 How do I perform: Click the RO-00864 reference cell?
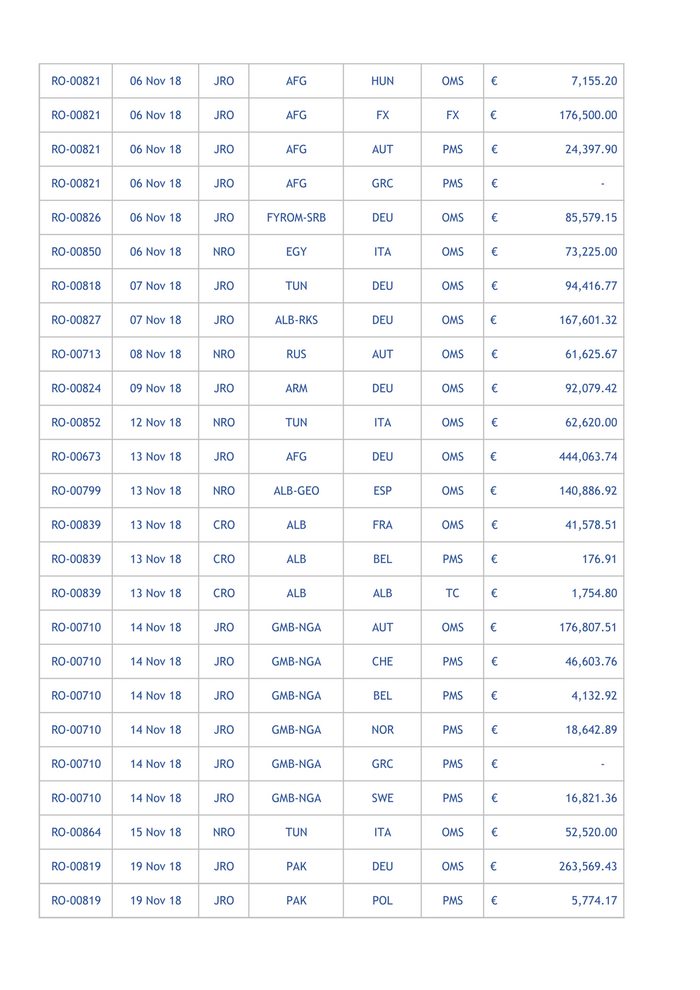point(74,832)
